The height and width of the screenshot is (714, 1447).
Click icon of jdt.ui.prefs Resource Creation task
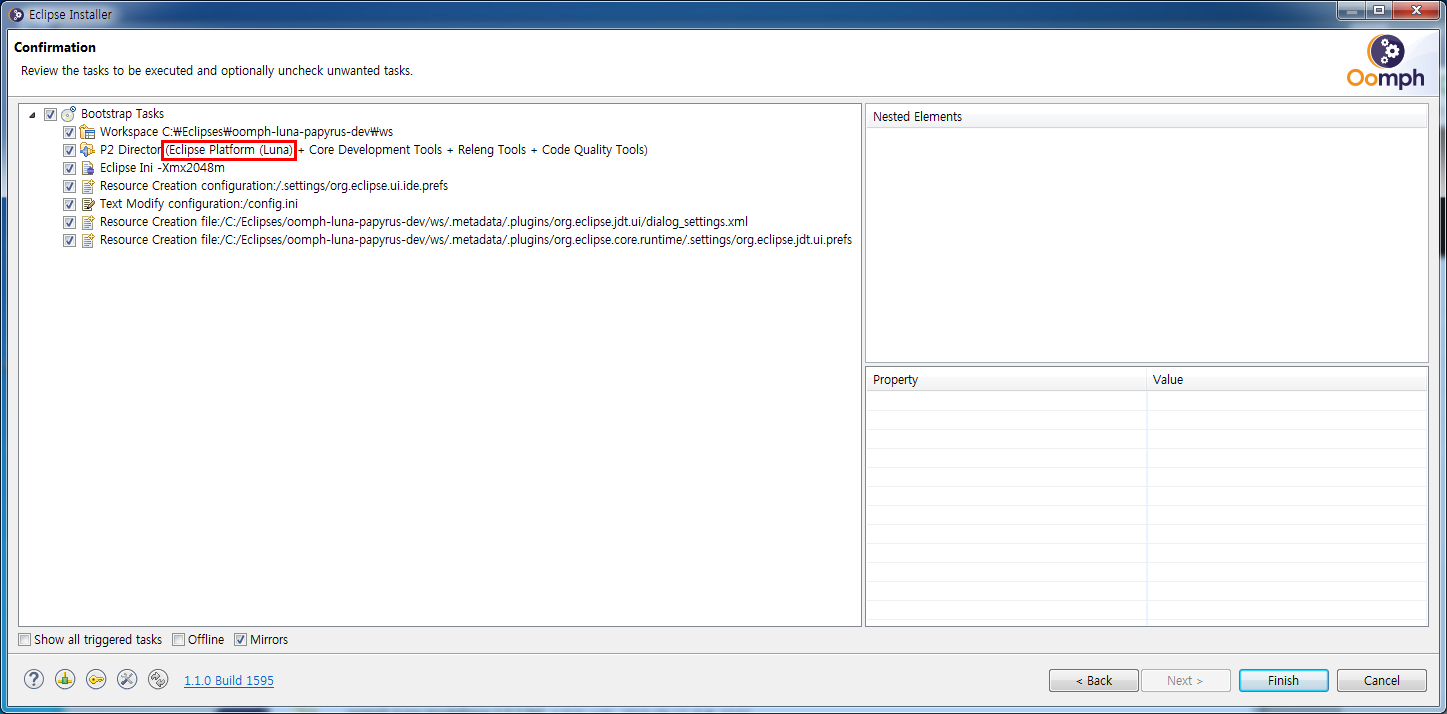(88, 240)
